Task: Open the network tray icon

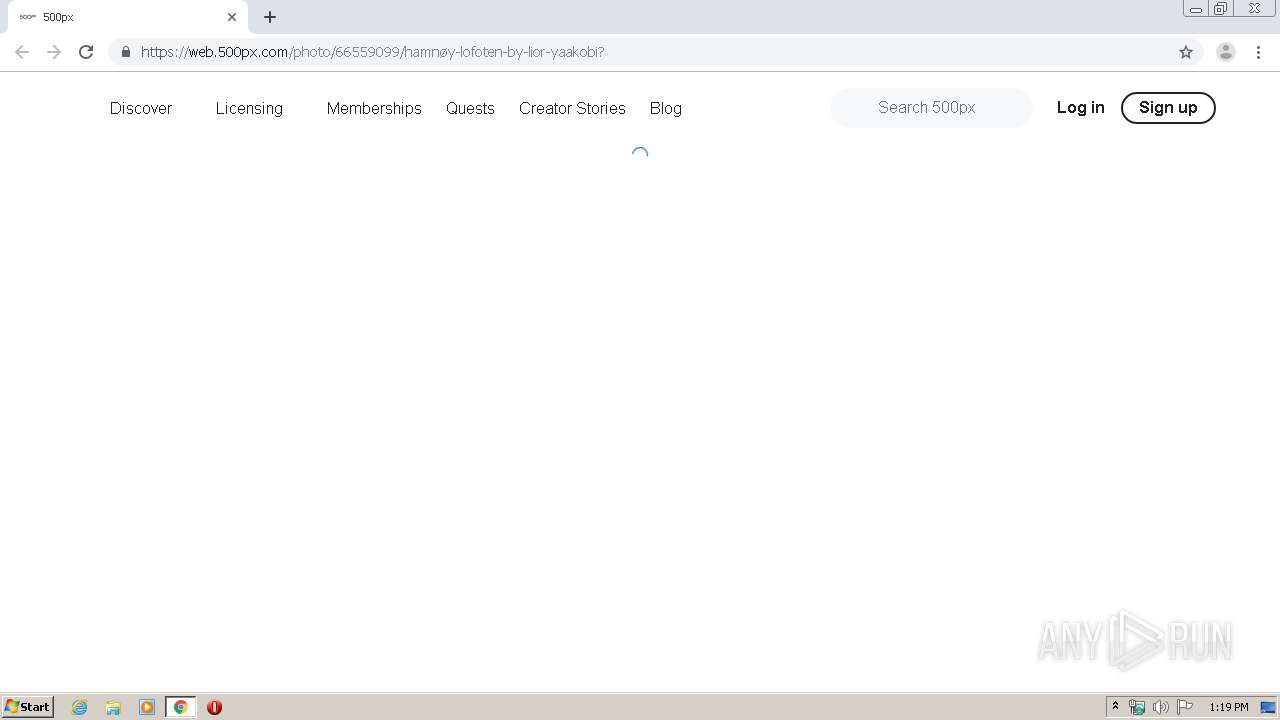Action: pos(1137,707)
